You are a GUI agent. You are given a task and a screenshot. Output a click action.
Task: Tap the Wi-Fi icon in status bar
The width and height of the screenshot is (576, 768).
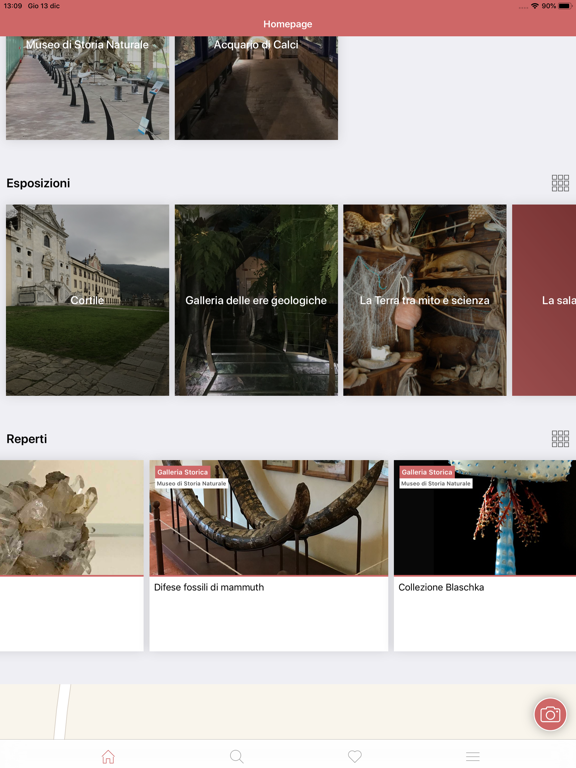coord(535,6)
